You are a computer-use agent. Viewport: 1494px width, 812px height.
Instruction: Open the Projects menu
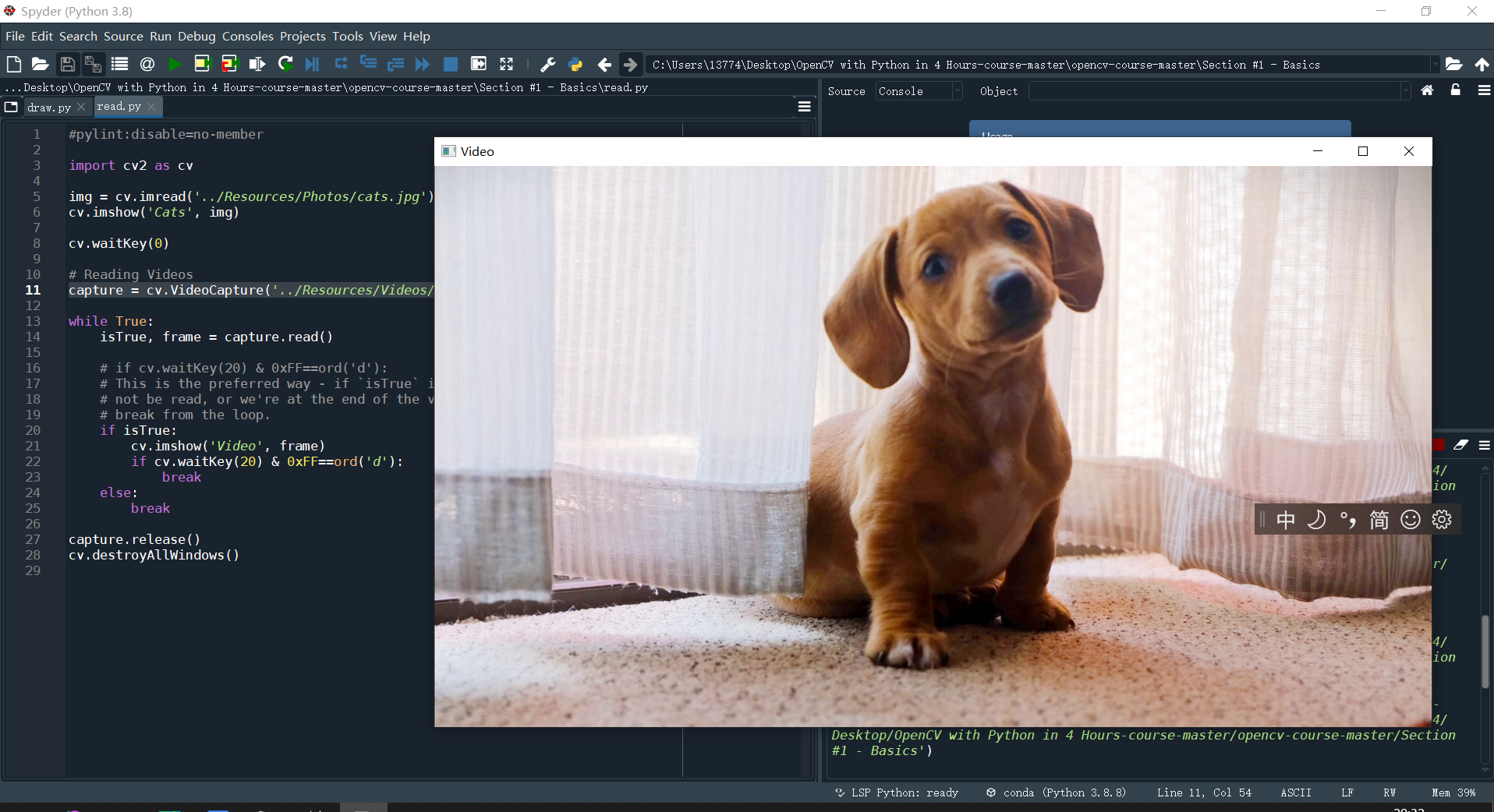tap(303, 36)
